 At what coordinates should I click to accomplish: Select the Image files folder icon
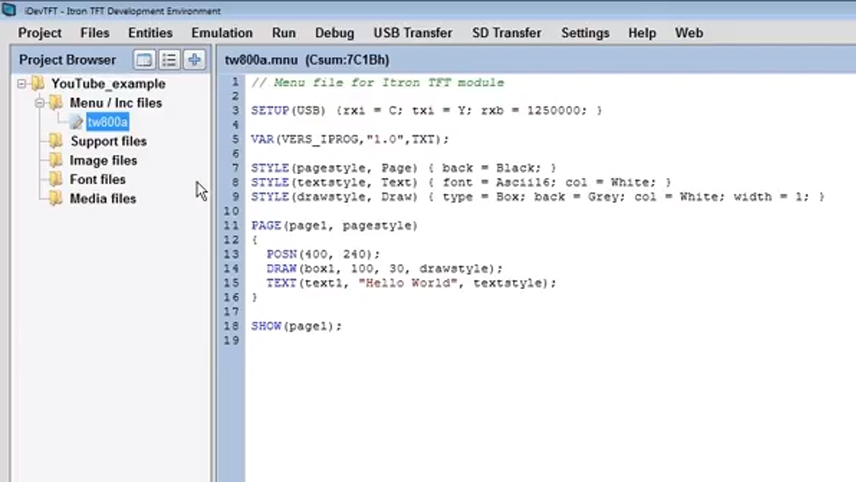point(56,160)
